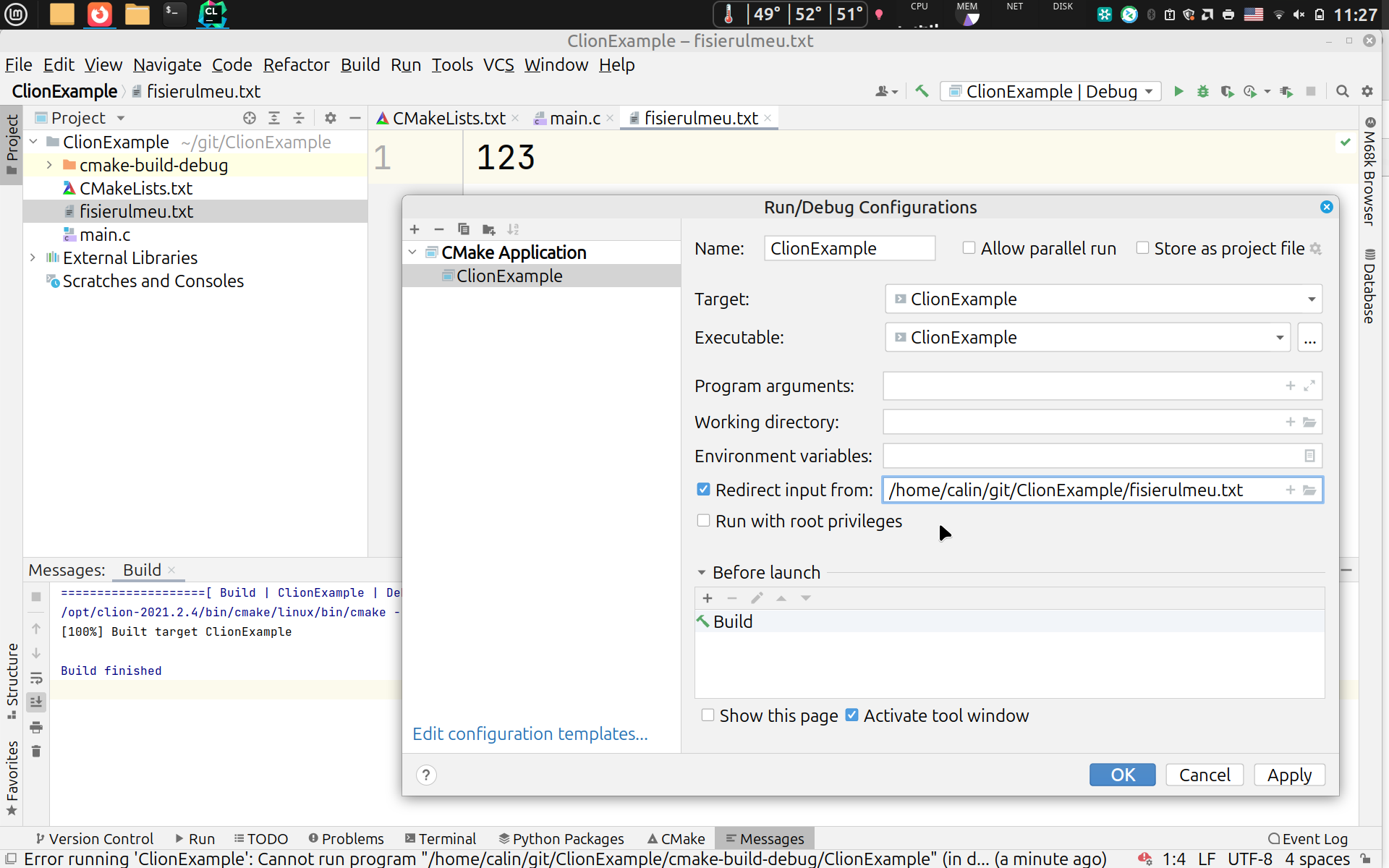Open the Refactor menu
The width and height of the screenshot is (1389, 868).
(x=296, y=65)
